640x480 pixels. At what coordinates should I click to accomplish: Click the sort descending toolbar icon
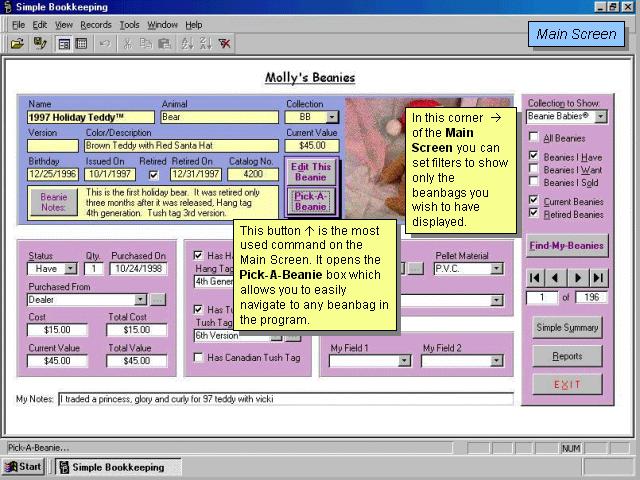click(205, 43)
